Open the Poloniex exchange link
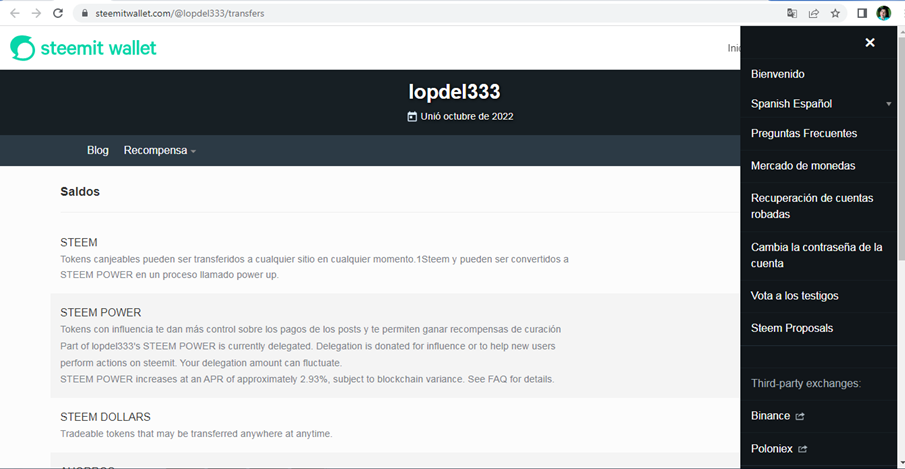 click(x=772, y=449)
